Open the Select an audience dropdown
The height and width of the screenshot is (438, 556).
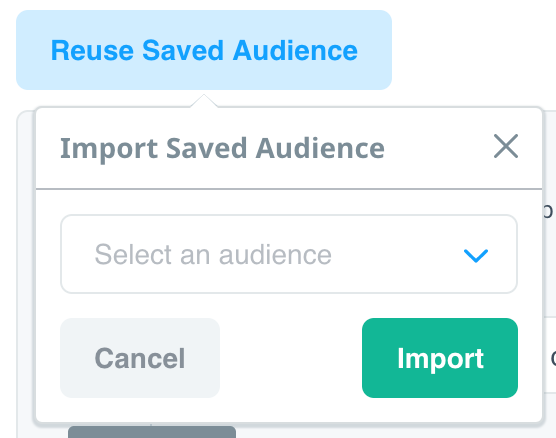[289, 254]
